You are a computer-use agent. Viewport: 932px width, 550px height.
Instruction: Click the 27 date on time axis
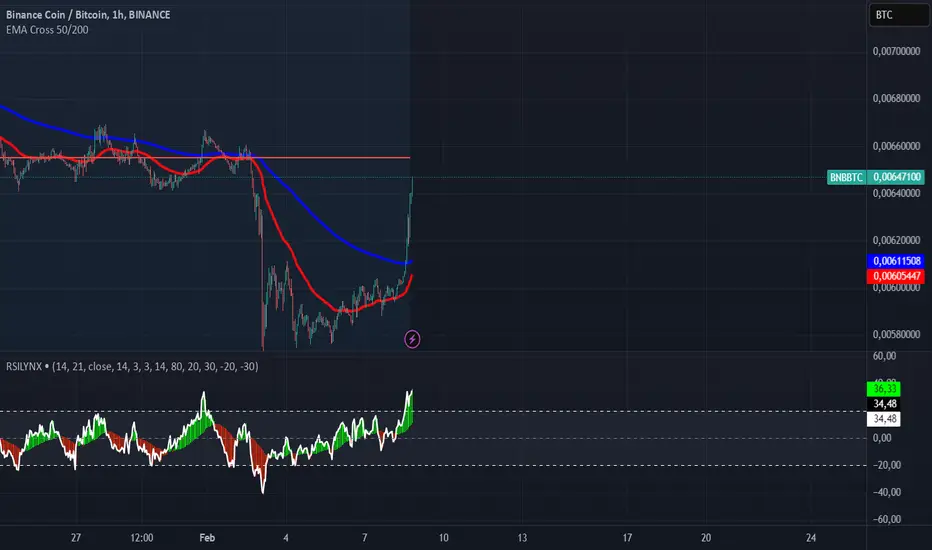(x=75, y=538)
